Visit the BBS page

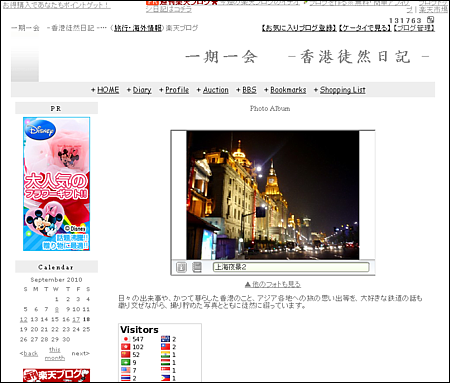pyautogui.click(x=249, y=90)
